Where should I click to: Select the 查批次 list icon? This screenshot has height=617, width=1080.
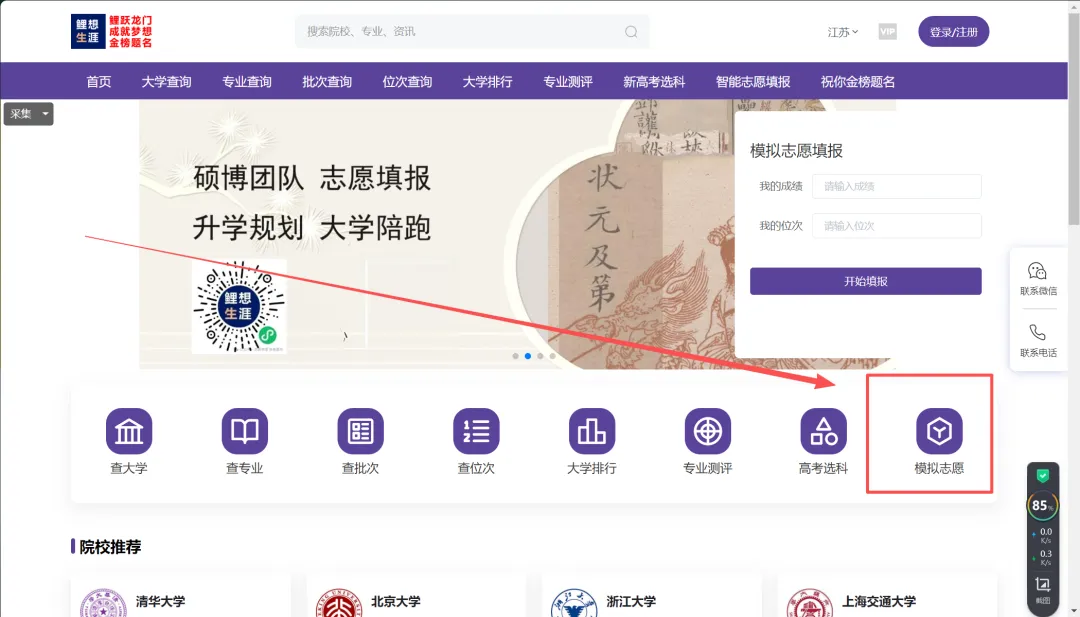tap(360, 431)
